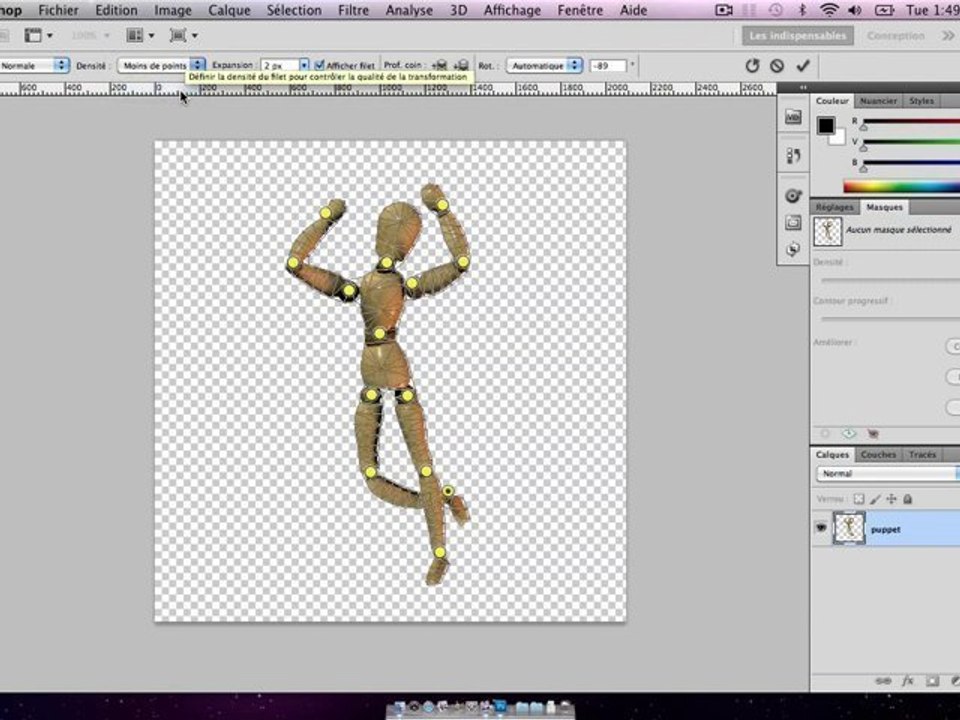Collapse the panel dock with double arrows
The width and height of the screenshot is (960, 720).
(x=803, y=88)
